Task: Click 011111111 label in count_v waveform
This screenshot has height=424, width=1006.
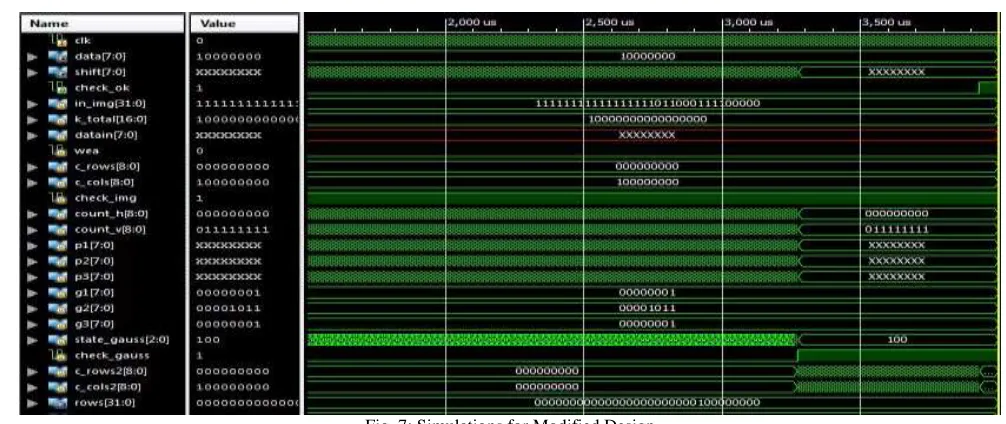Action: [x=896, y=229]
